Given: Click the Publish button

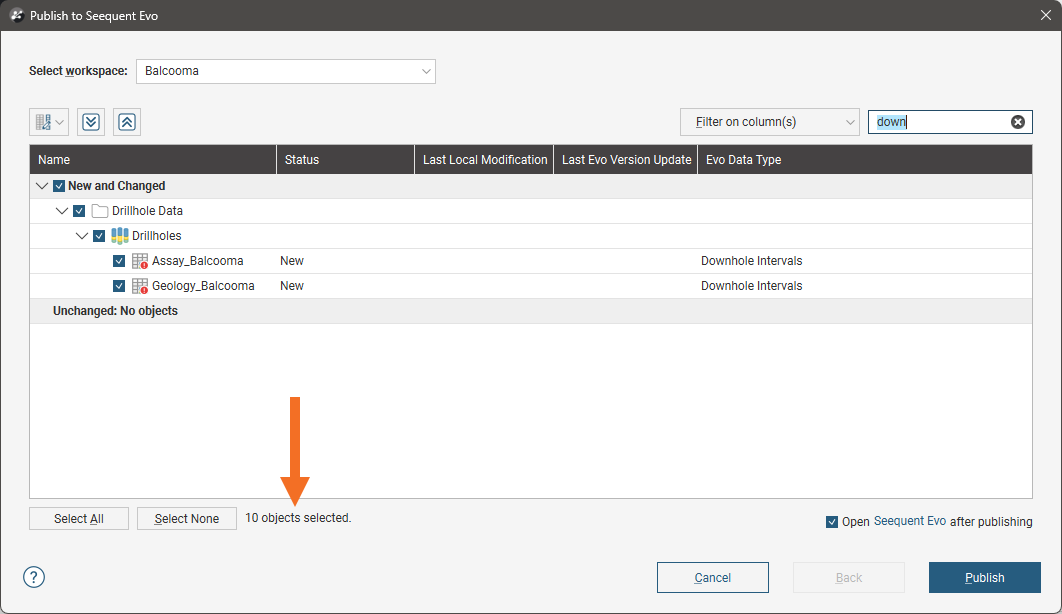Looking at the screenshot, I should [984, 577].
